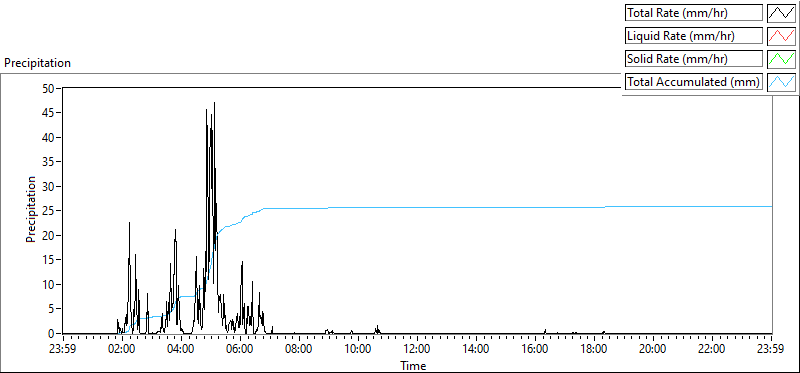This screenshot has width=800, height=373.
Task: Click the 23:59 start time on X axis
Action: pos(63,350)
